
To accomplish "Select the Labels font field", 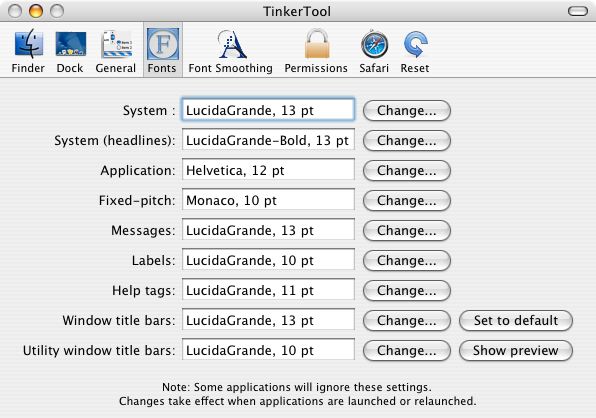I will (x=268, y=260).
